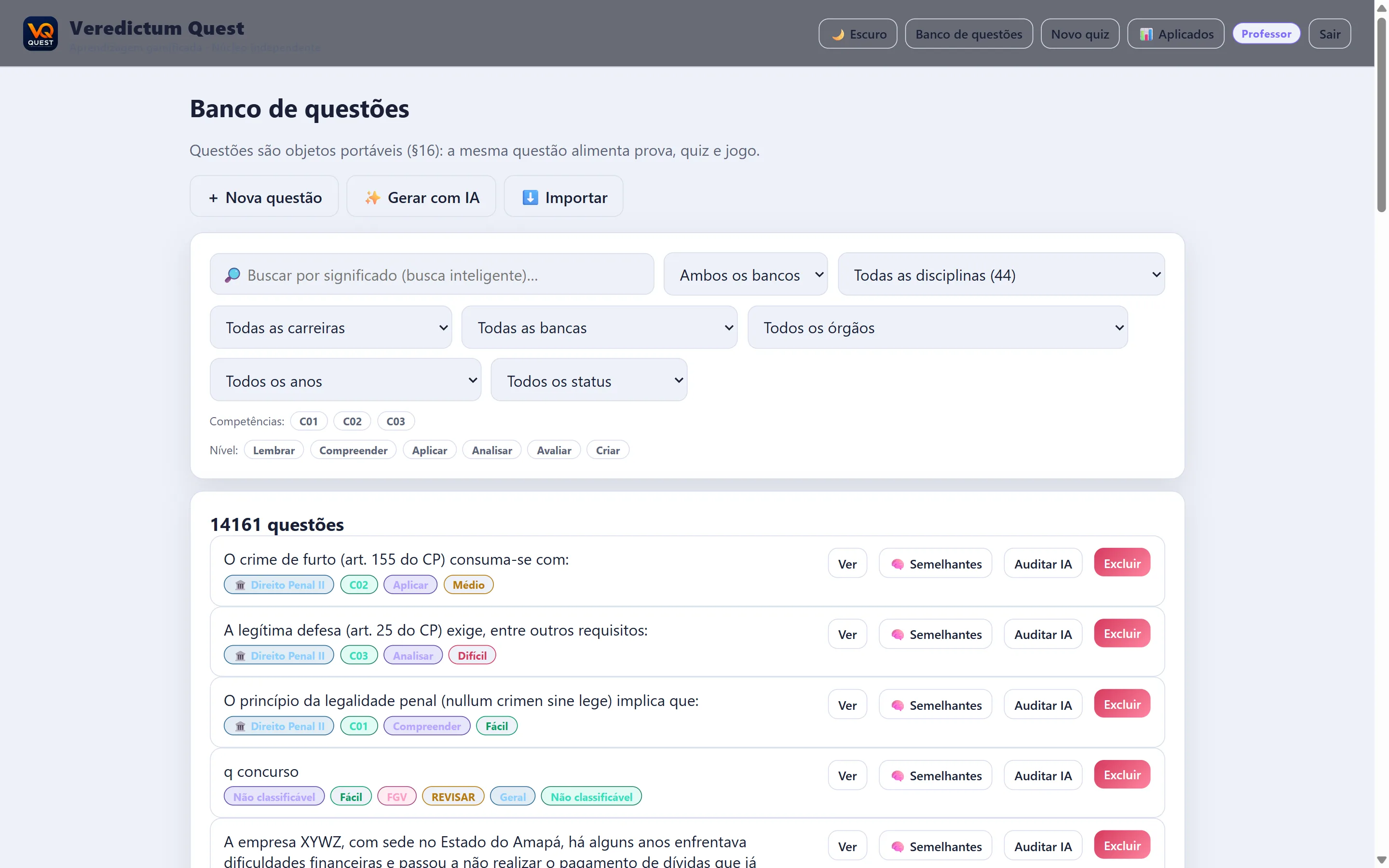1389x868 pixels.
Task: Open Novo quiz from header
Action: (x=1080, y=34)
